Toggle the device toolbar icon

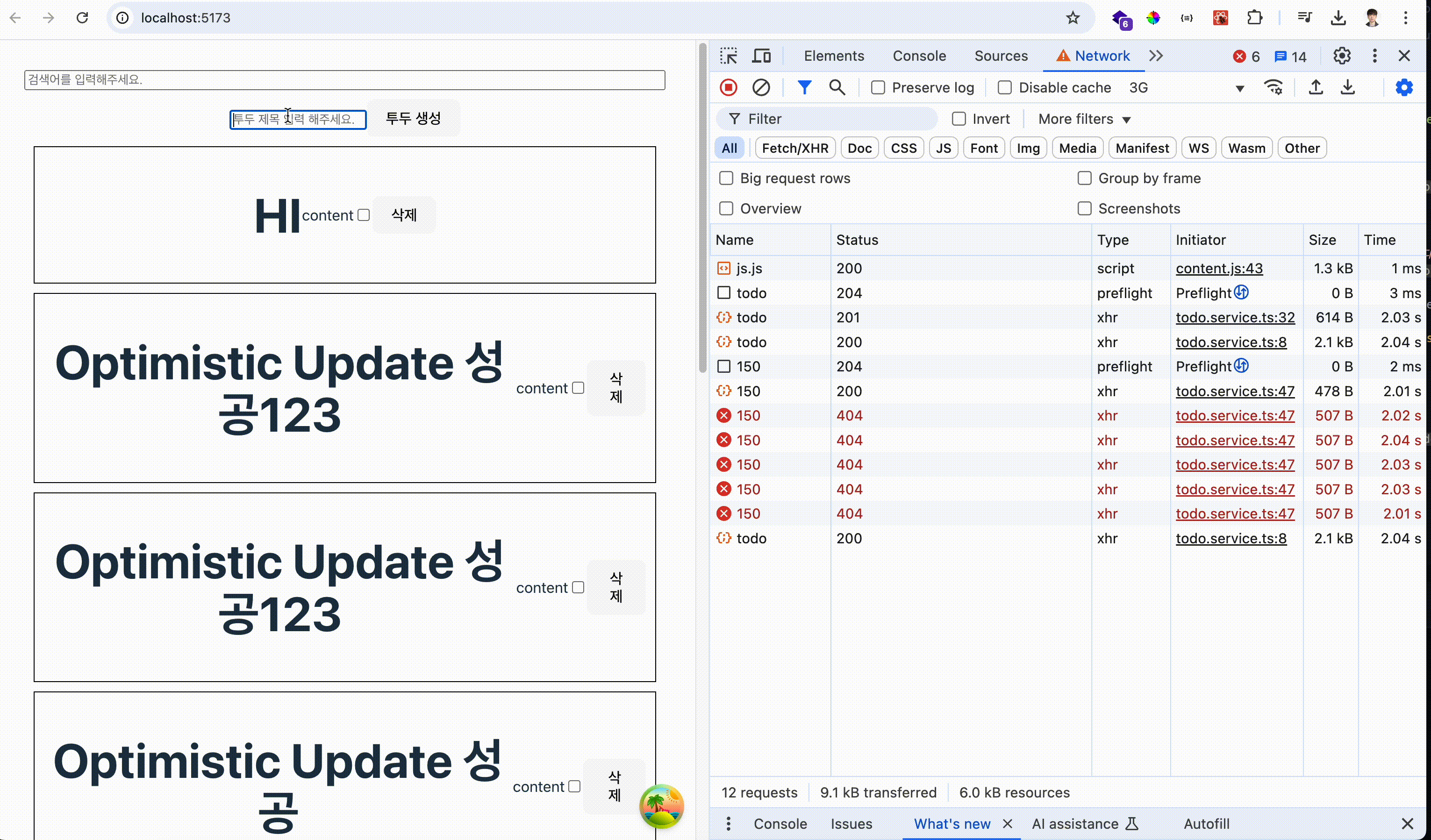click(x=761, y=56)
